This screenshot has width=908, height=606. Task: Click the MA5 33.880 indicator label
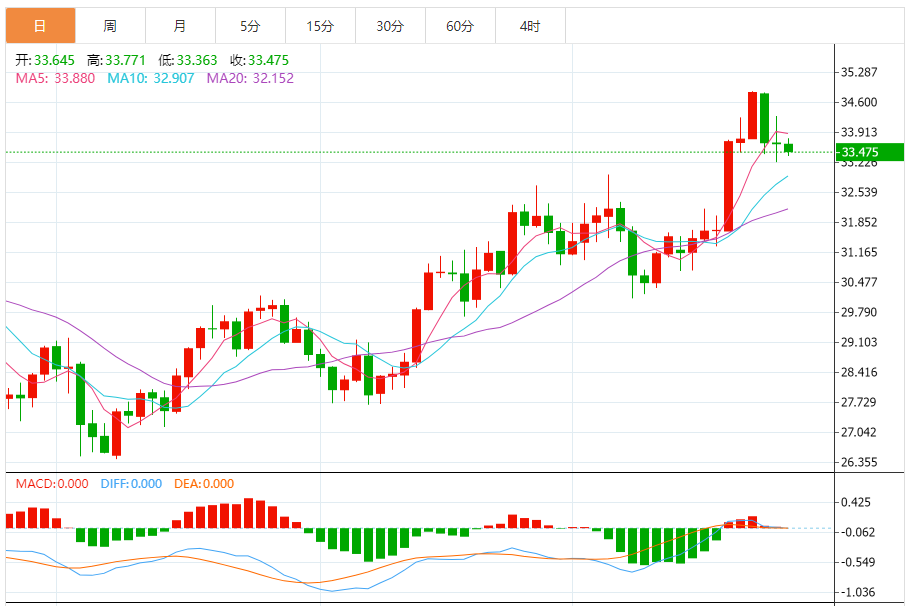coord(55,78)
